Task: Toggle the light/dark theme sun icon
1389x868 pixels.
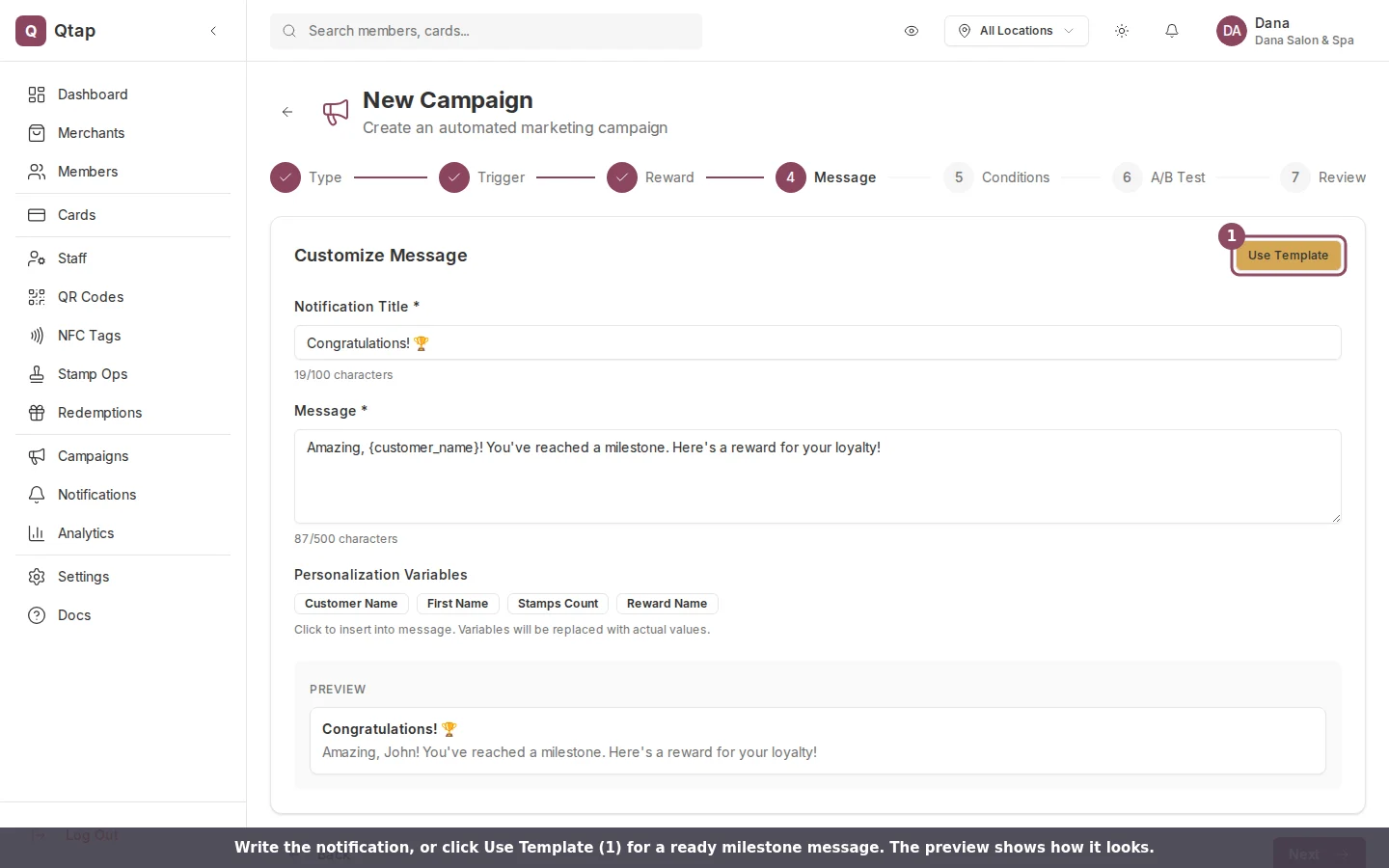Action: tap(1122, 31)
